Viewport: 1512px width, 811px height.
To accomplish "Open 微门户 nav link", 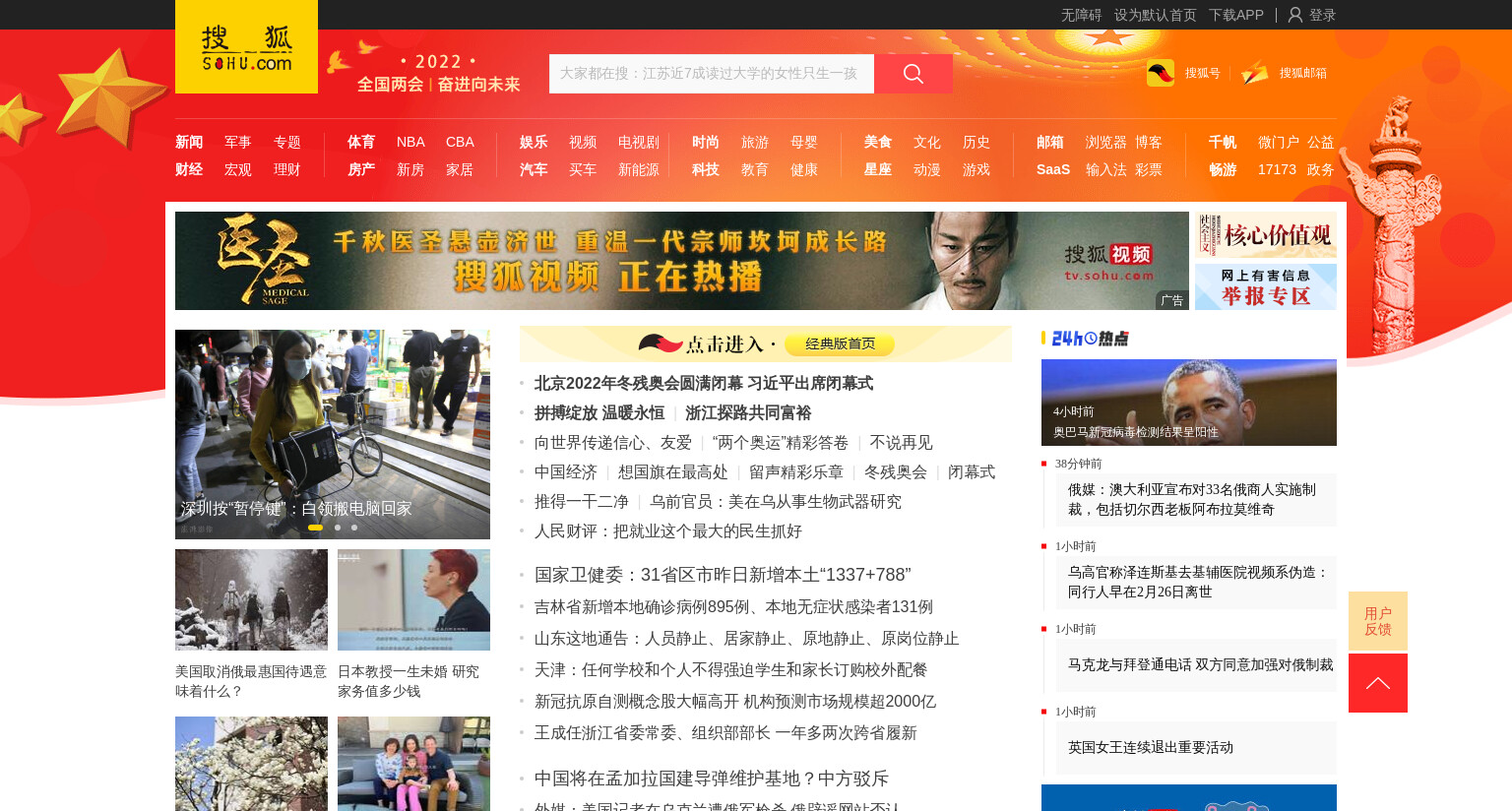I will (x=1279, y=142).
